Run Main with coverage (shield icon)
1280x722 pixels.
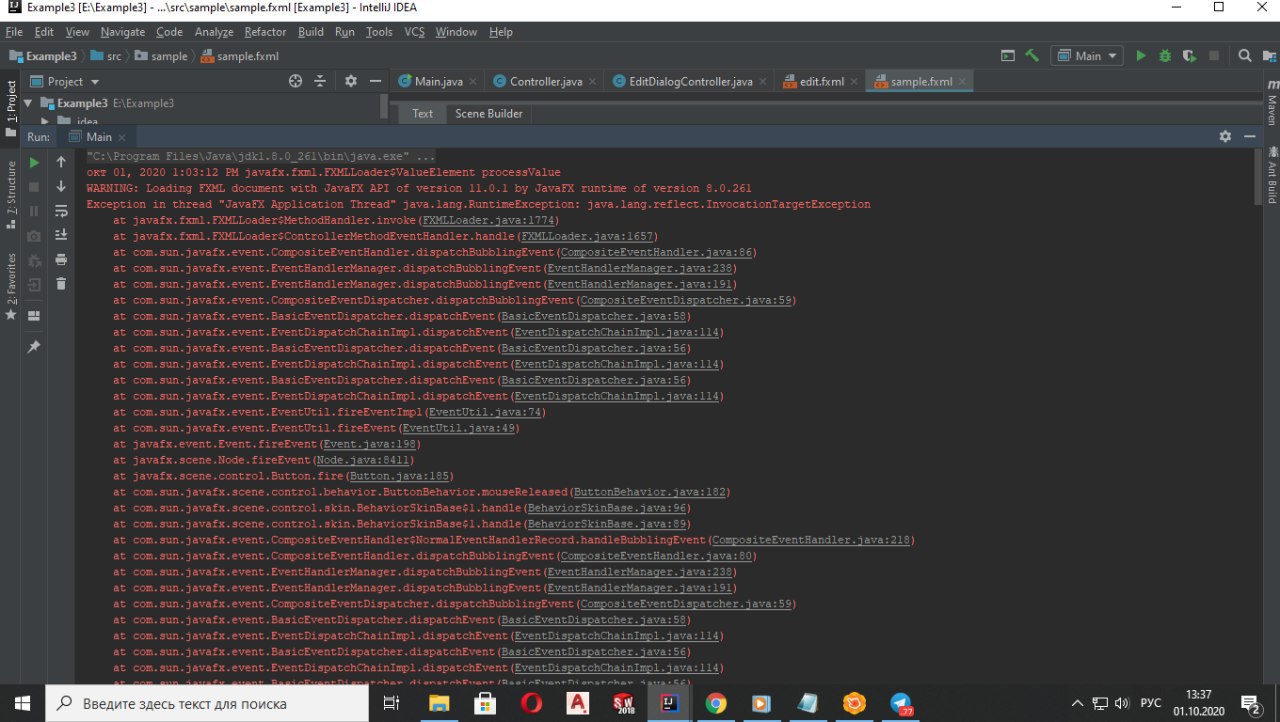pyautogui.click(x=1189, y=56)
